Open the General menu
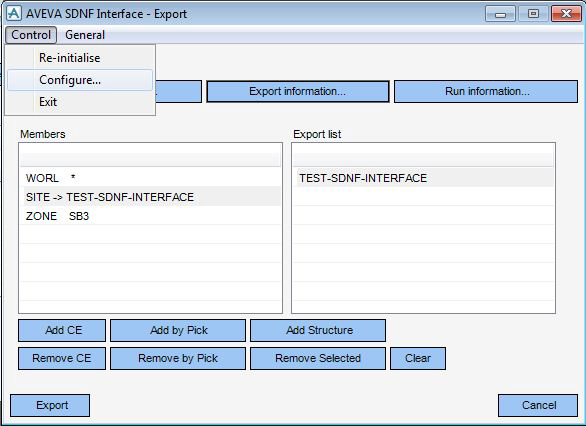The image size is (586, 426). (85, 35)
